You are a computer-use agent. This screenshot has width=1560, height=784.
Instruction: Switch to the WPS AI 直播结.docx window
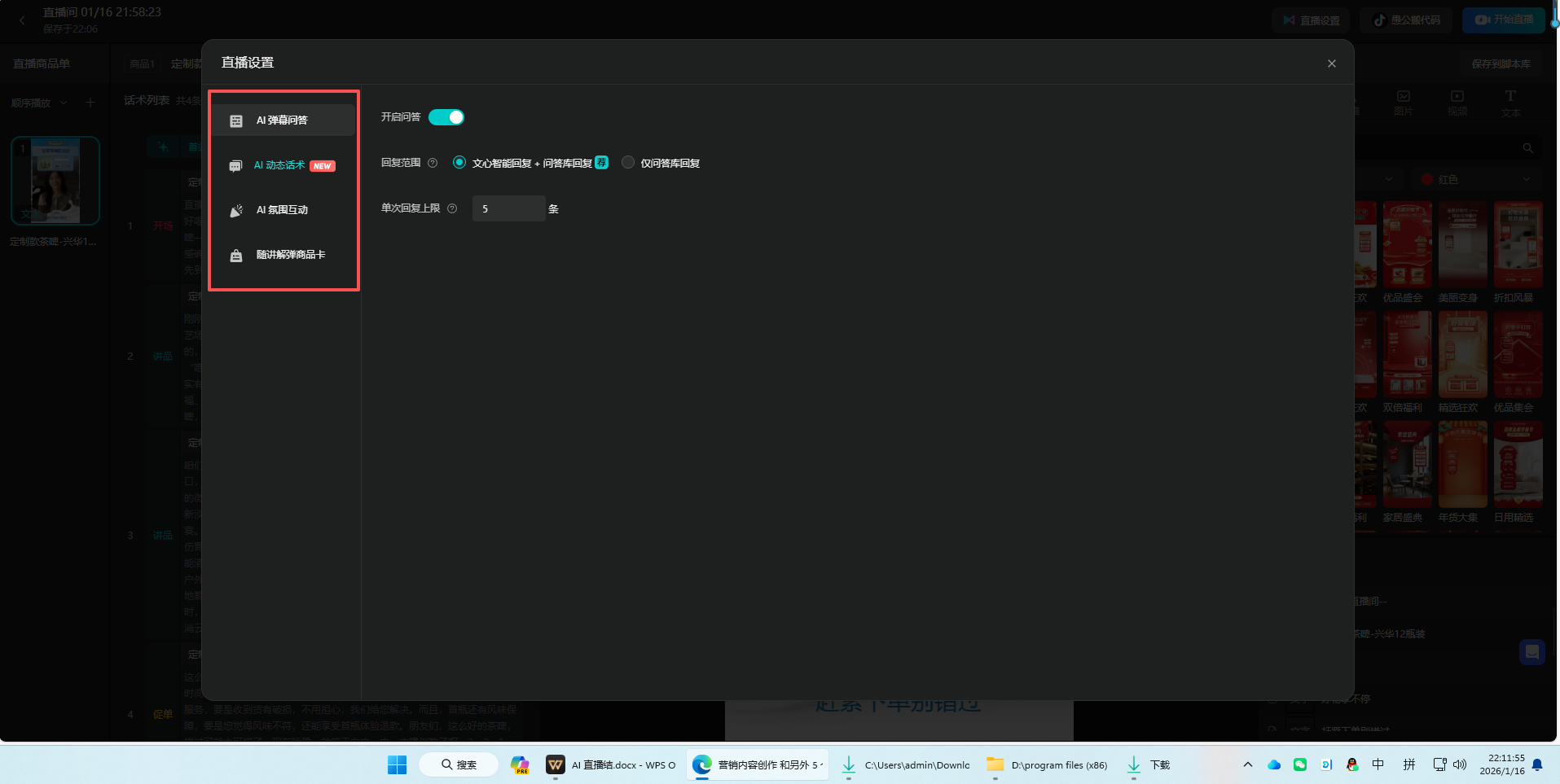click(x=611, y=764)
